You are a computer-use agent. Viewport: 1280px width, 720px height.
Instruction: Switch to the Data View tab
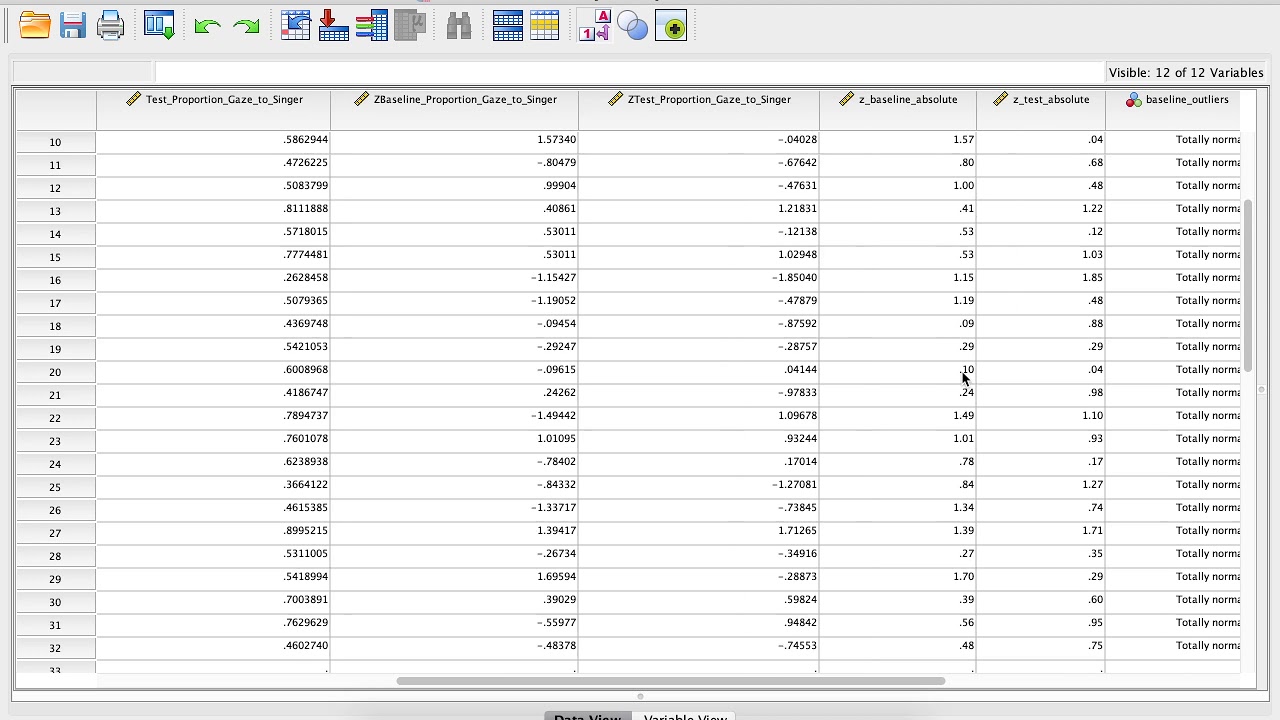click(x=588, y=717)
